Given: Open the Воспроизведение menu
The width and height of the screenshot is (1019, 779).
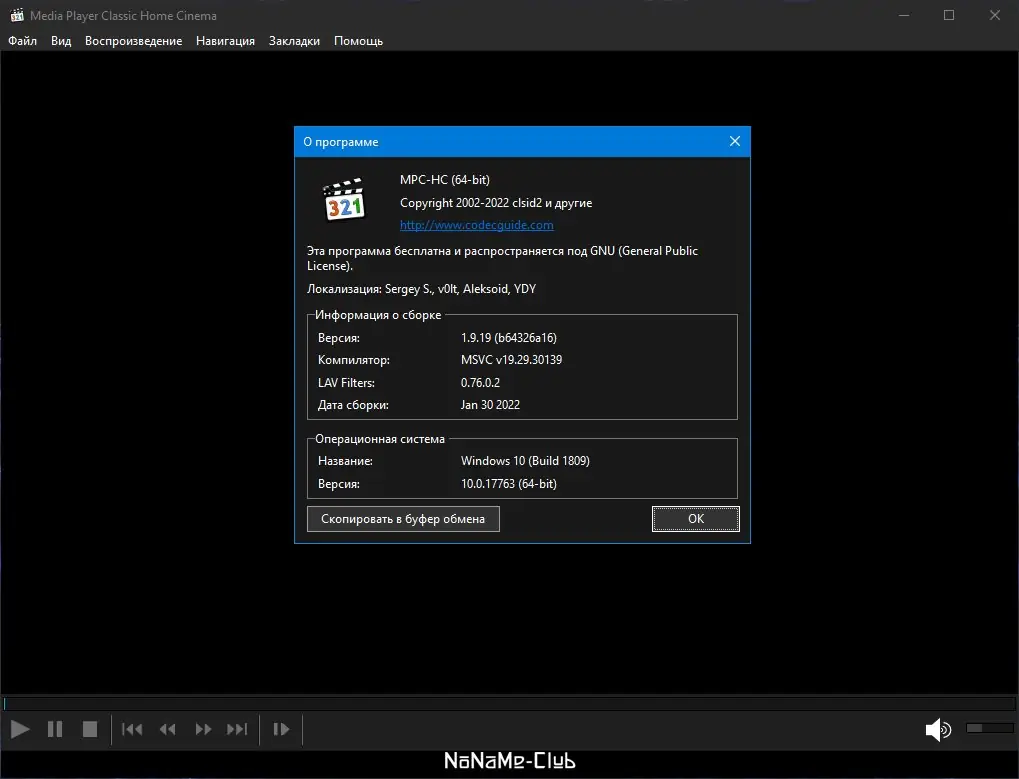Looking at the screenshot, I should (133, 41).
